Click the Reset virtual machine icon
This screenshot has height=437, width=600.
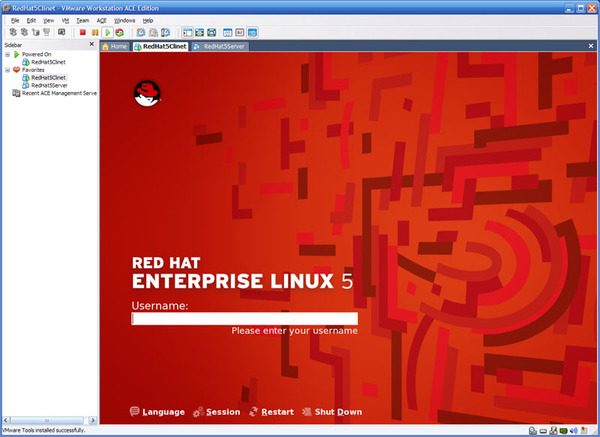pos(119,33)
